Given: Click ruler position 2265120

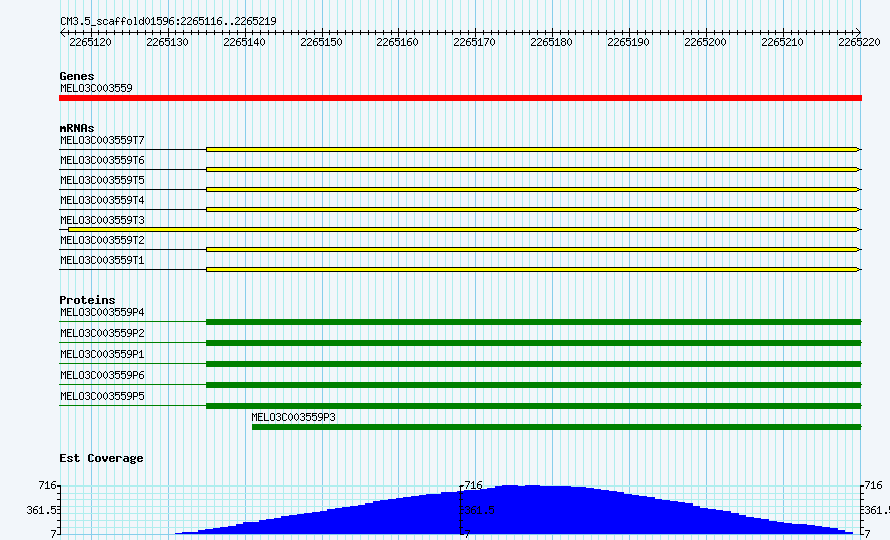Looking at the screenshot, I should [x=90, y=43].
